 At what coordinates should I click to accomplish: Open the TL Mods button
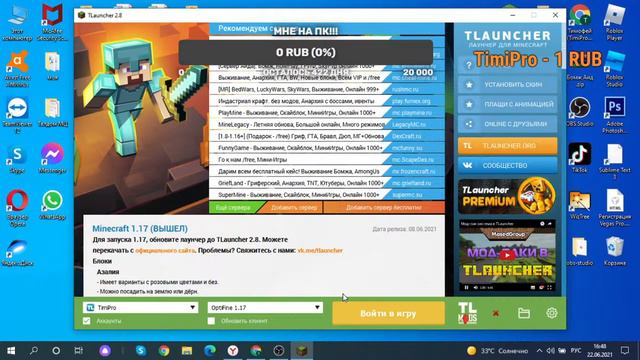467,313
